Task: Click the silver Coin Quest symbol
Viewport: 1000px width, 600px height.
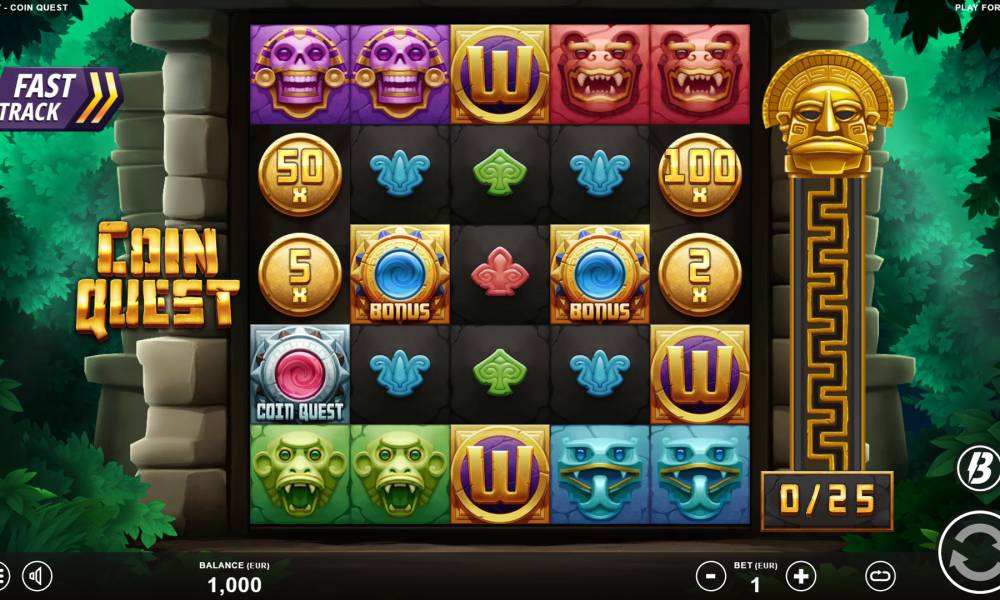Action: pos(300,374)
